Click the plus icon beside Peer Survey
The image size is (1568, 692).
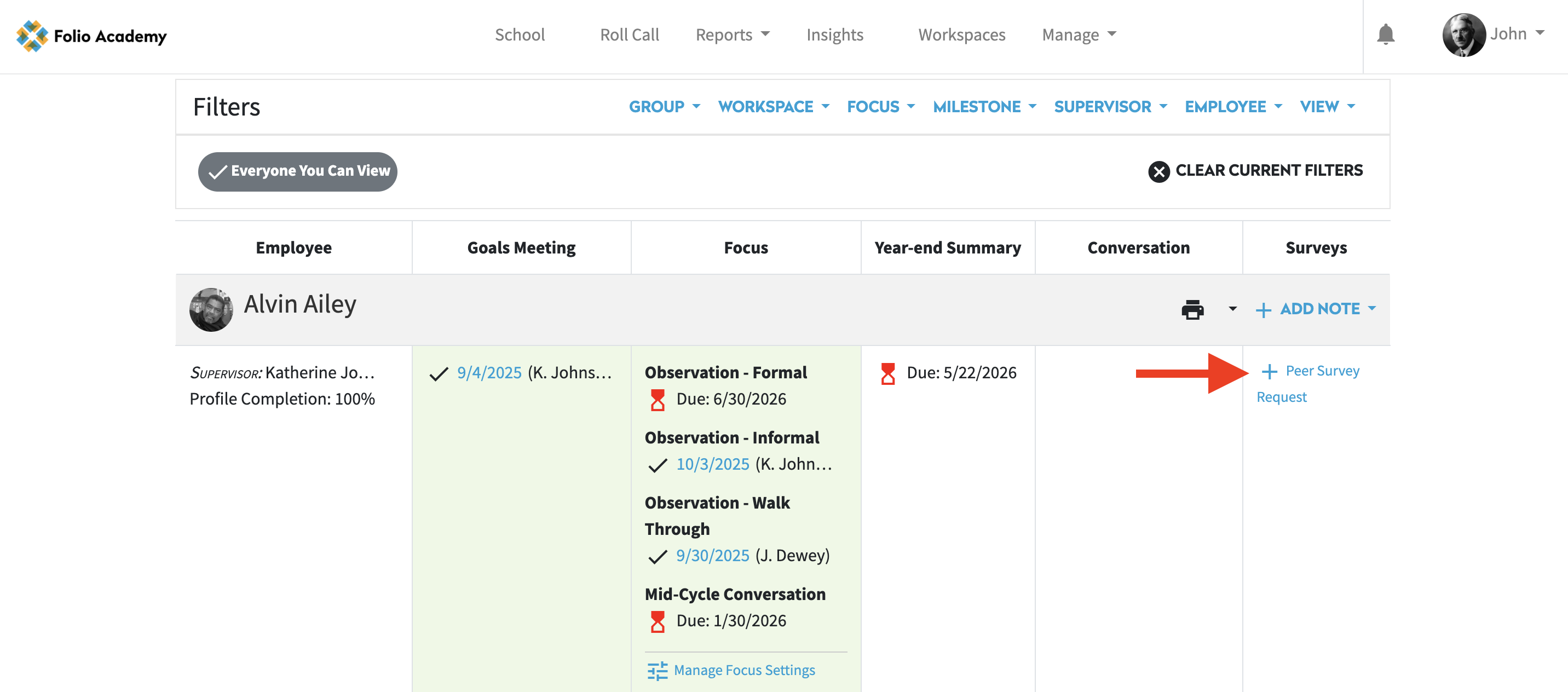pyautogui.click(x=1269, y=371)
